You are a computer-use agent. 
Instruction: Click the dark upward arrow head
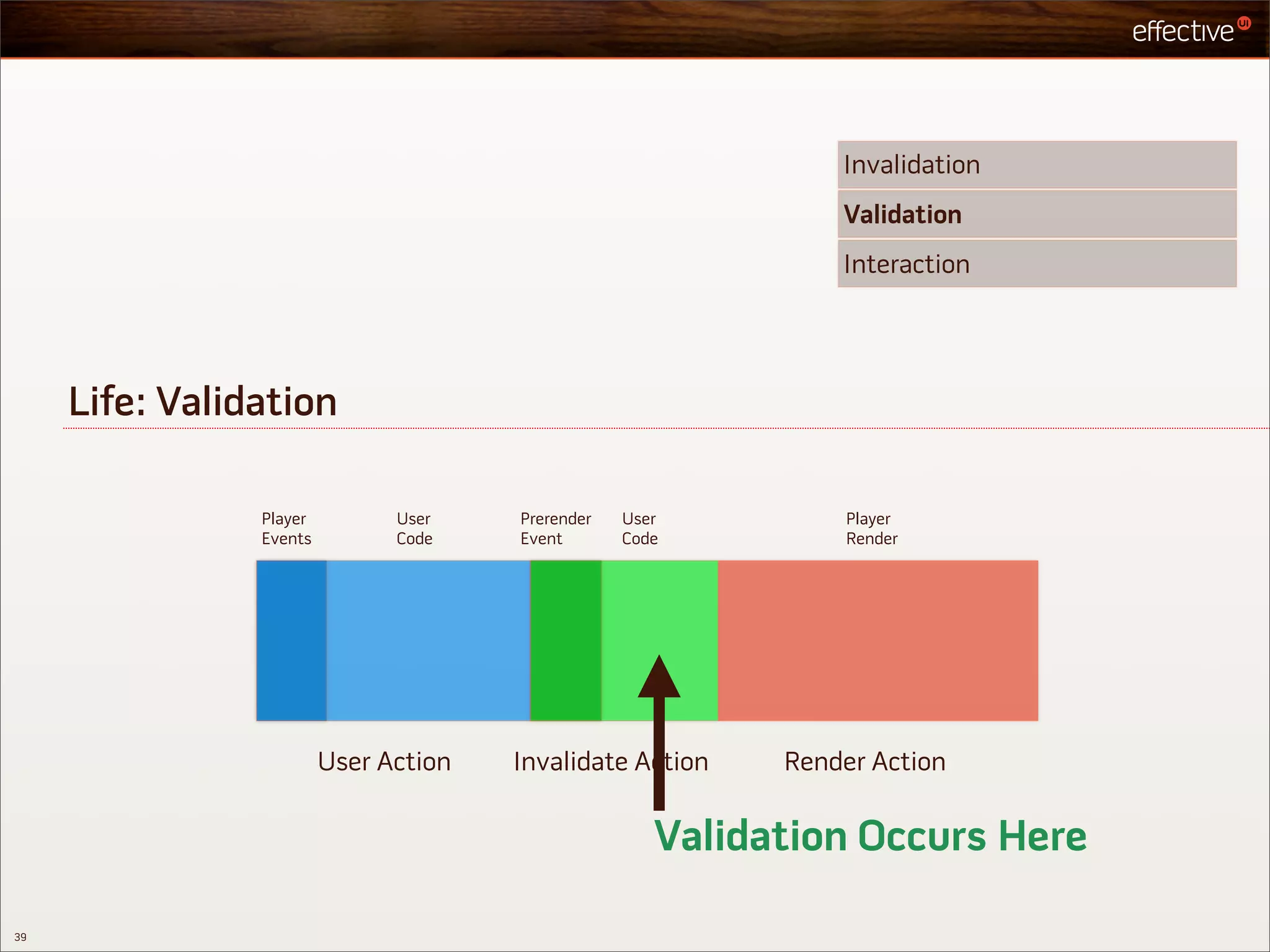point(659,681)
